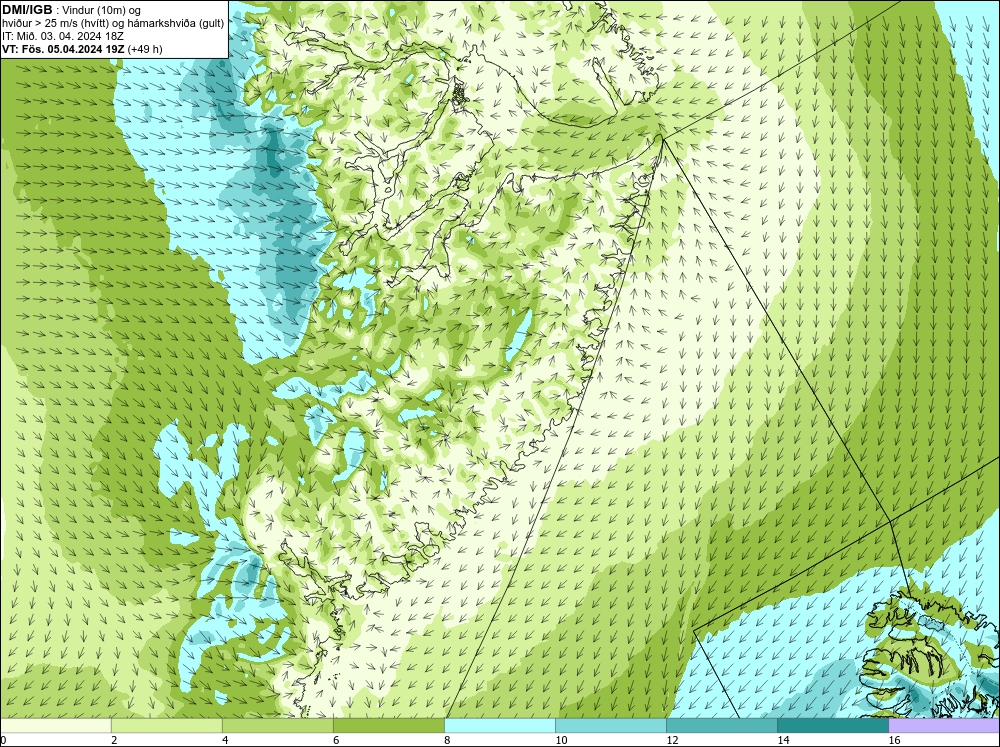Viewport: 1000px width, 747px height.
Task: Click the 8–10 m/s light cyan legend segment
Action: pos(500,726)
